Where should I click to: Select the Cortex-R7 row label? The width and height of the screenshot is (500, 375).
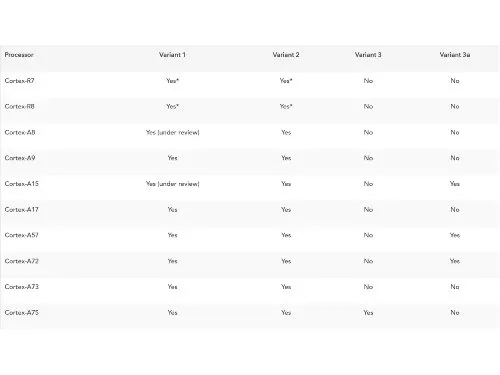tap(19, 81)
